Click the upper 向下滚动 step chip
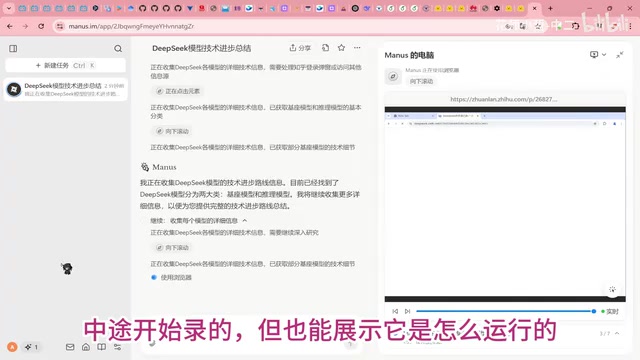 [x=173, y=131]
